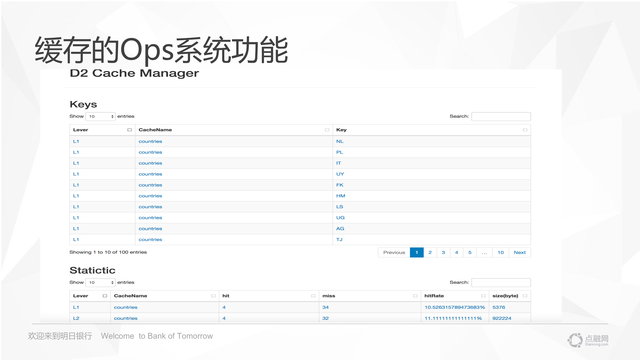The width and height of the screenshot is (640, 360).
Task: Go to page 3 of Keys
Action: pos(443,253)
